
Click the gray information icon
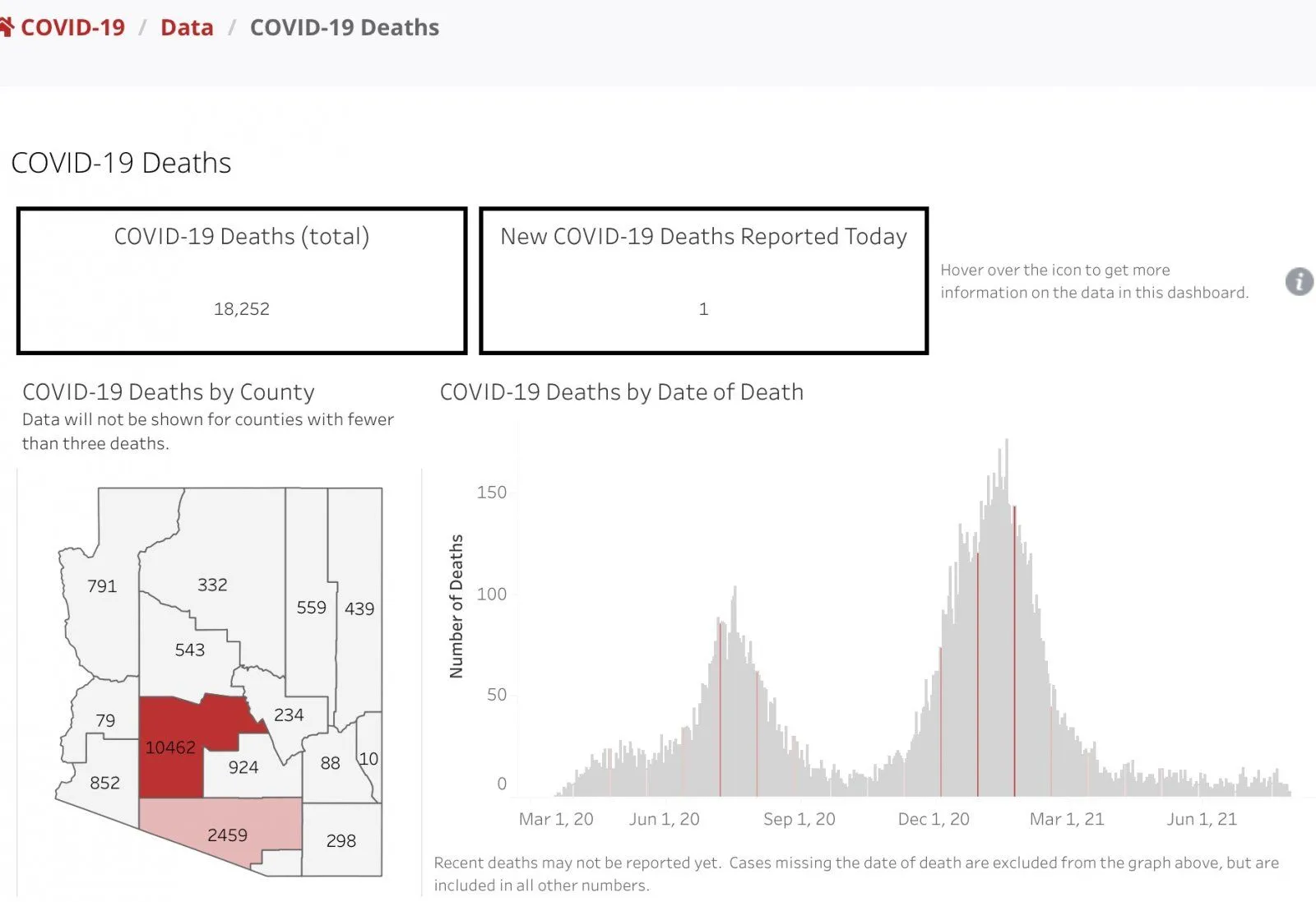1299,281
